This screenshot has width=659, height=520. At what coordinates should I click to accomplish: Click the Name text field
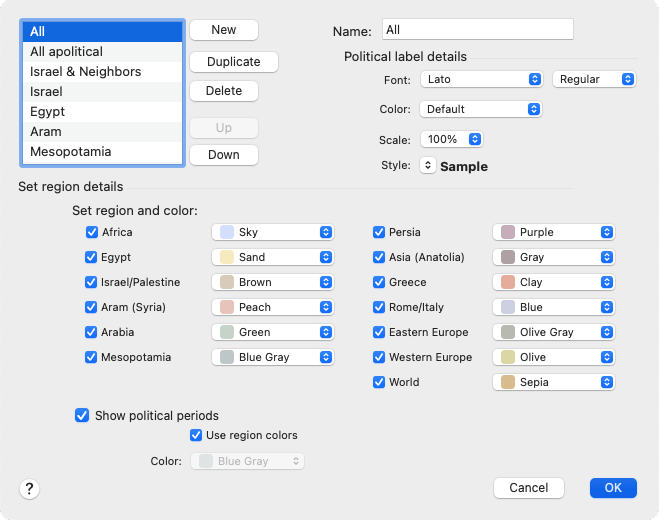coord(477,30)
